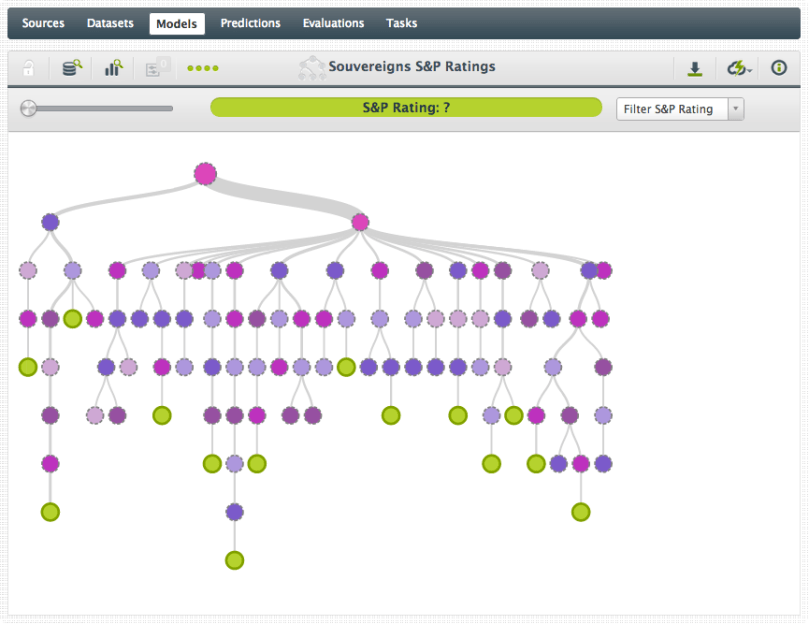Select the Tasks tab
The height and width of the screenshot is (624, 809).
401,23
